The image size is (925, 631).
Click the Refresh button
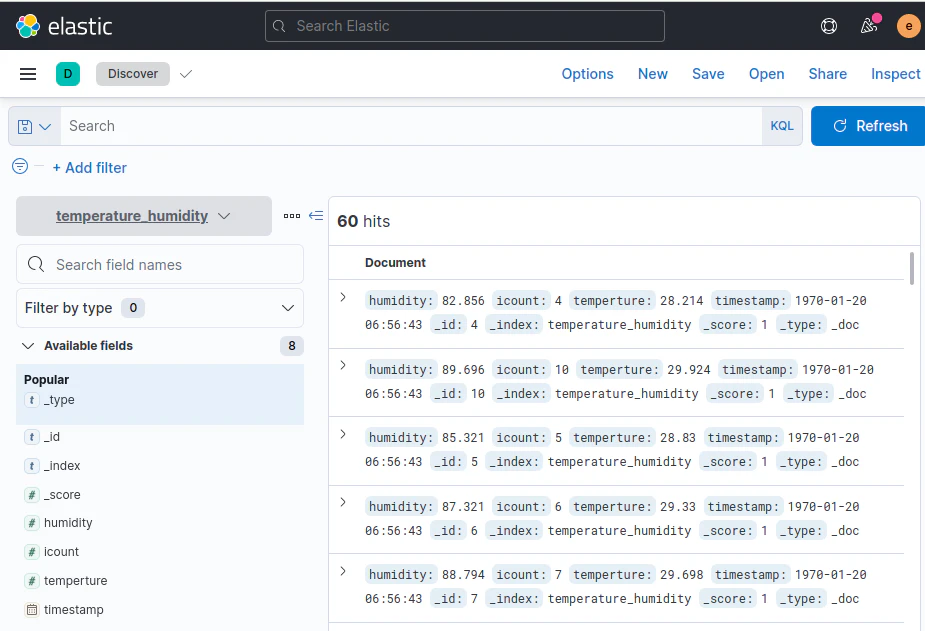pos(868,126)
